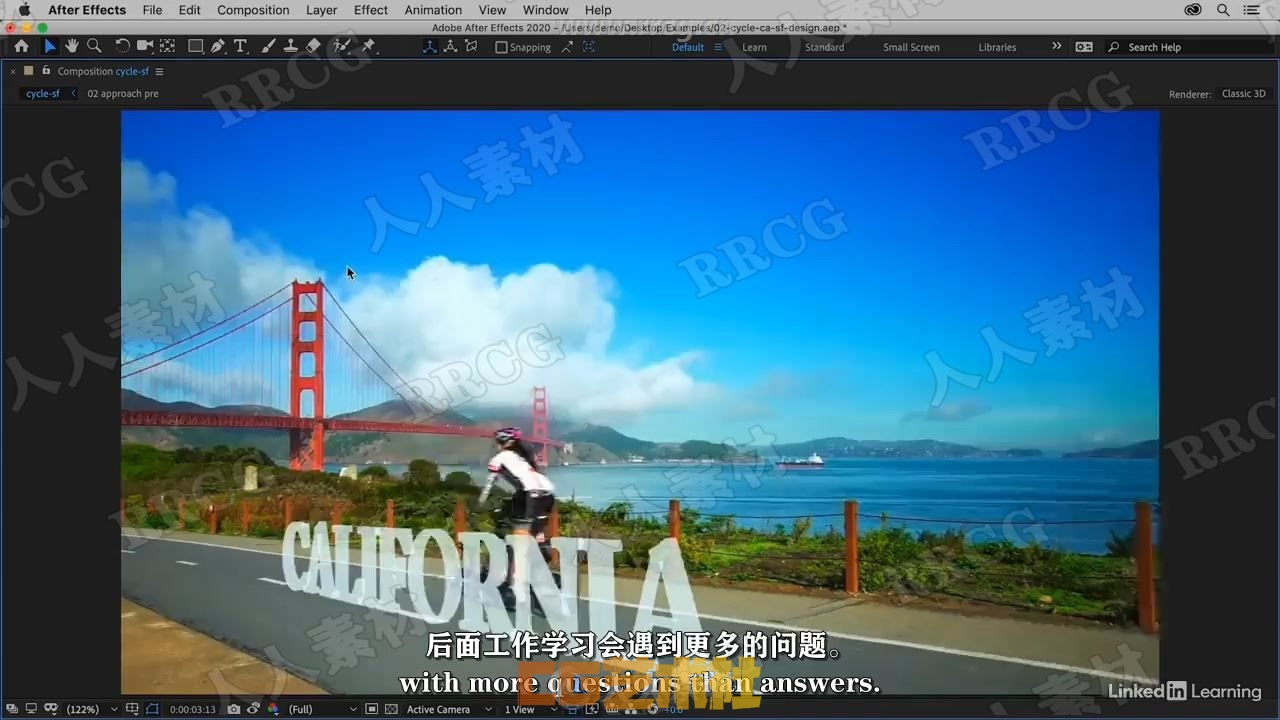The height and width of the screenshot is (720, 1280).
Task: Expand the workspace overflow chevrons
Action: (1056, 46)
